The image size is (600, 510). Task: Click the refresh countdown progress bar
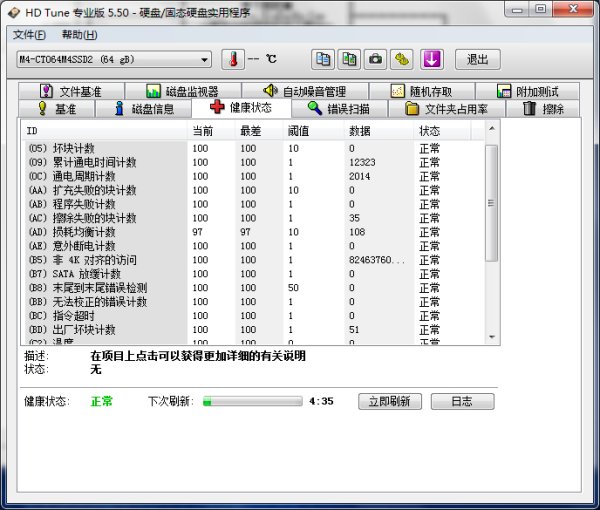[253, 401]
